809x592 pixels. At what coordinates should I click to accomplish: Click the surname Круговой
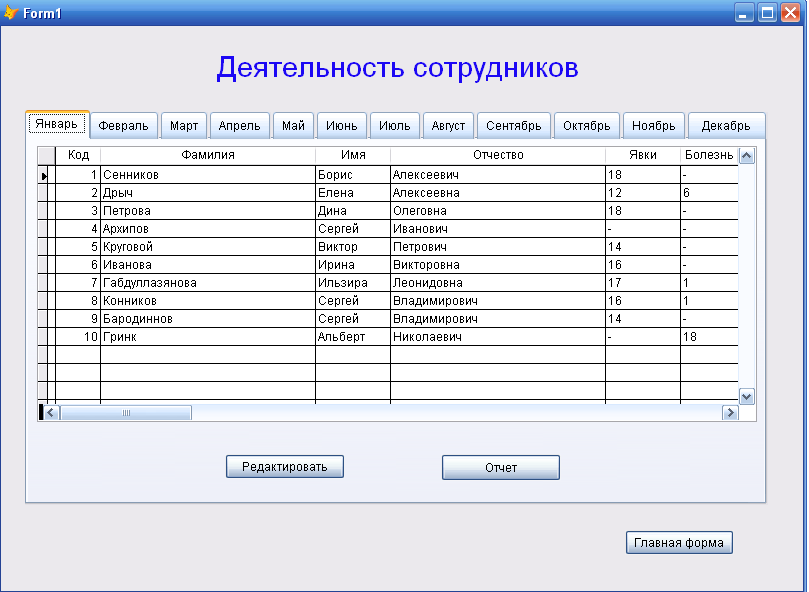208,247
